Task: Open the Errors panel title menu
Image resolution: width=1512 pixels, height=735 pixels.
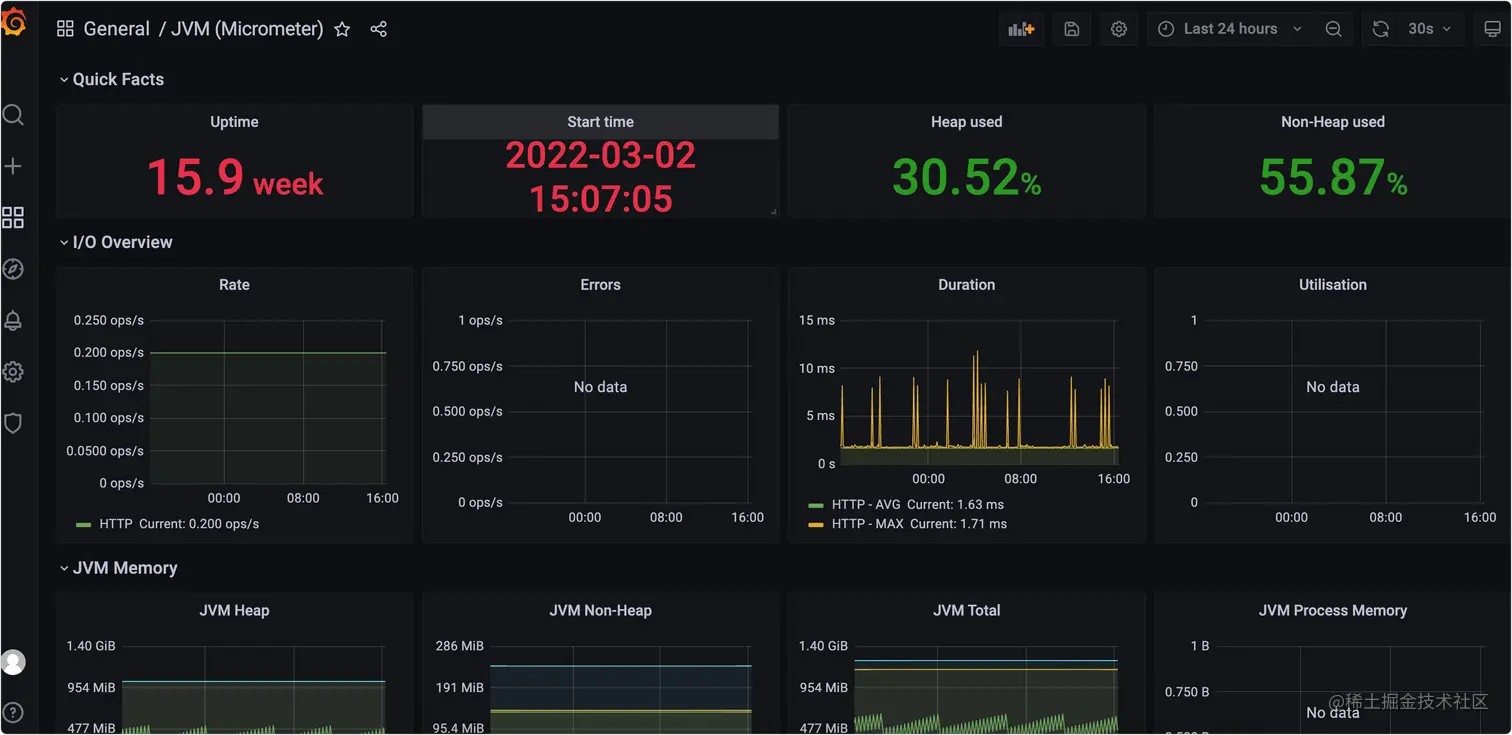Action: (600, 285)
